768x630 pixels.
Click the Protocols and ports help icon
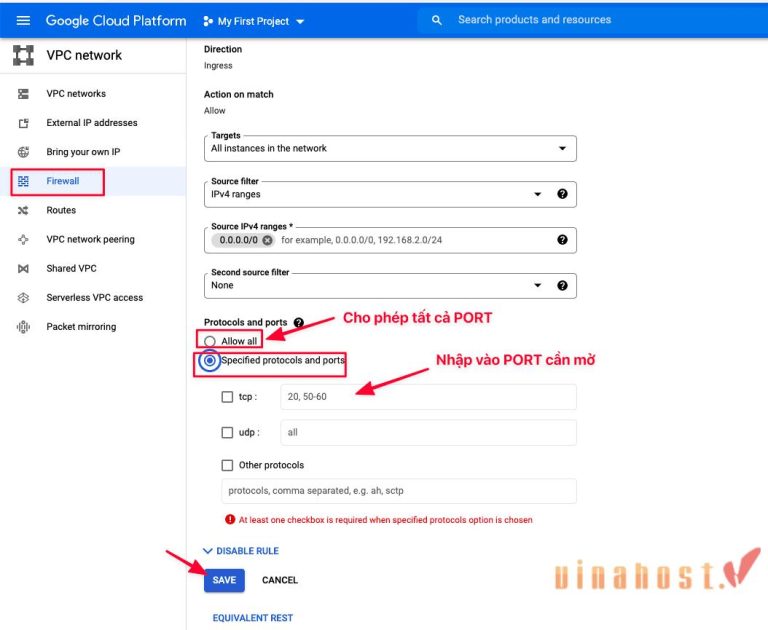[299, 323]
